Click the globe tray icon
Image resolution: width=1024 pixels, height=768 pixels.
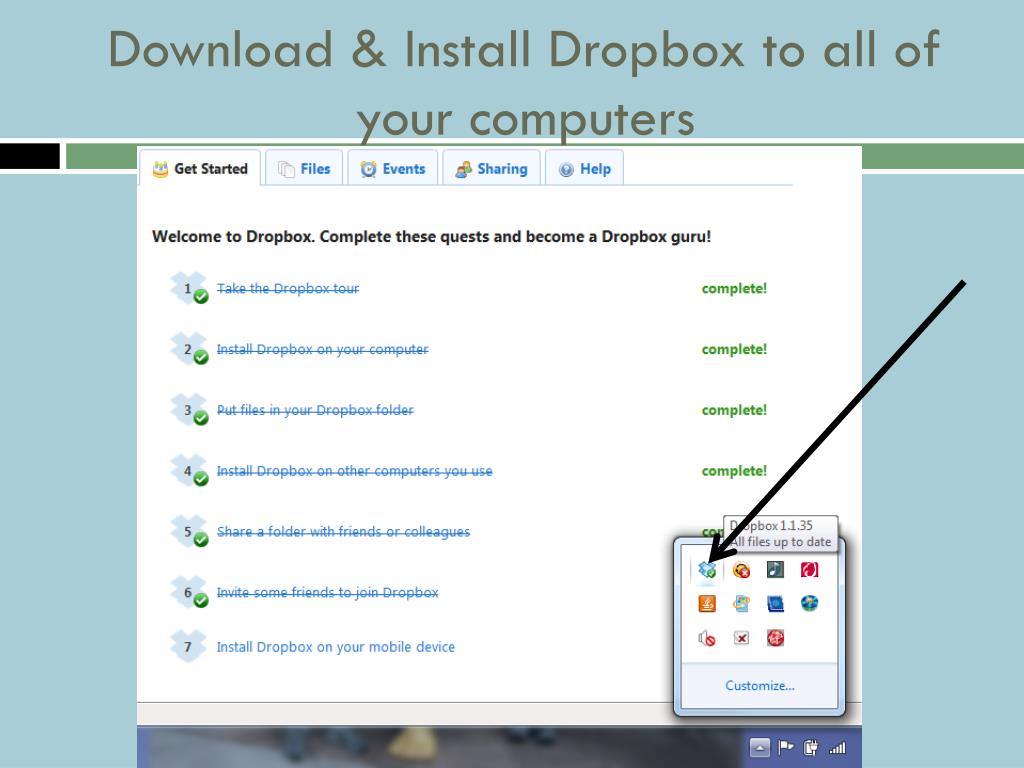(x=809, y=603)
